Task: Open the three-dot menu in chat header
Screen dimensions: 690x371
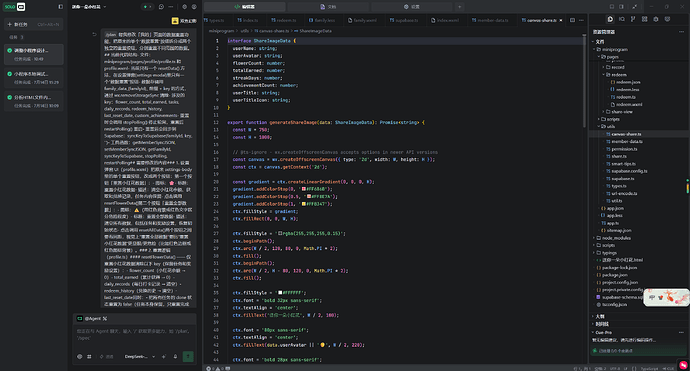Action: 171,7
